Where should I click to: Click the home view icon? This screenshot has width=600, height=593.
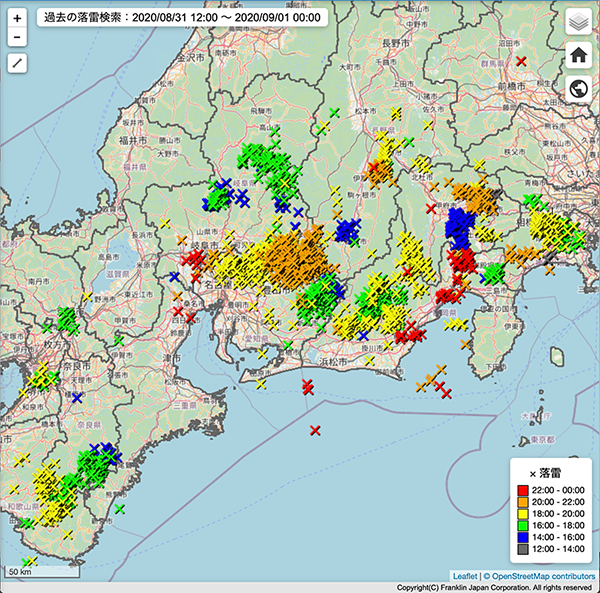[x=577, y=55]
